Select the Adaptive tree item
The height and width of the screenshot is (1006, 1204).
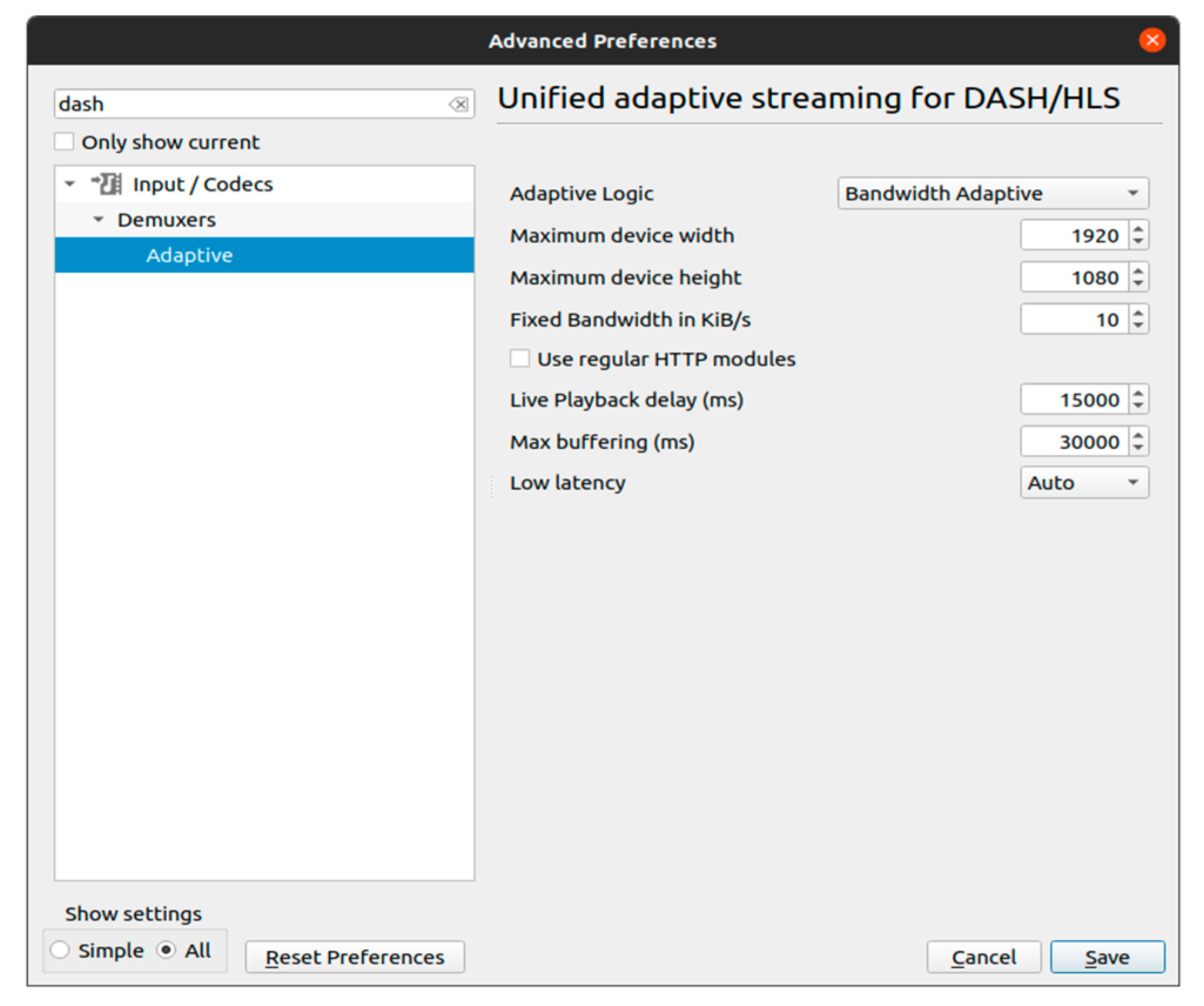pyautogui.click(x=190, y=255)
